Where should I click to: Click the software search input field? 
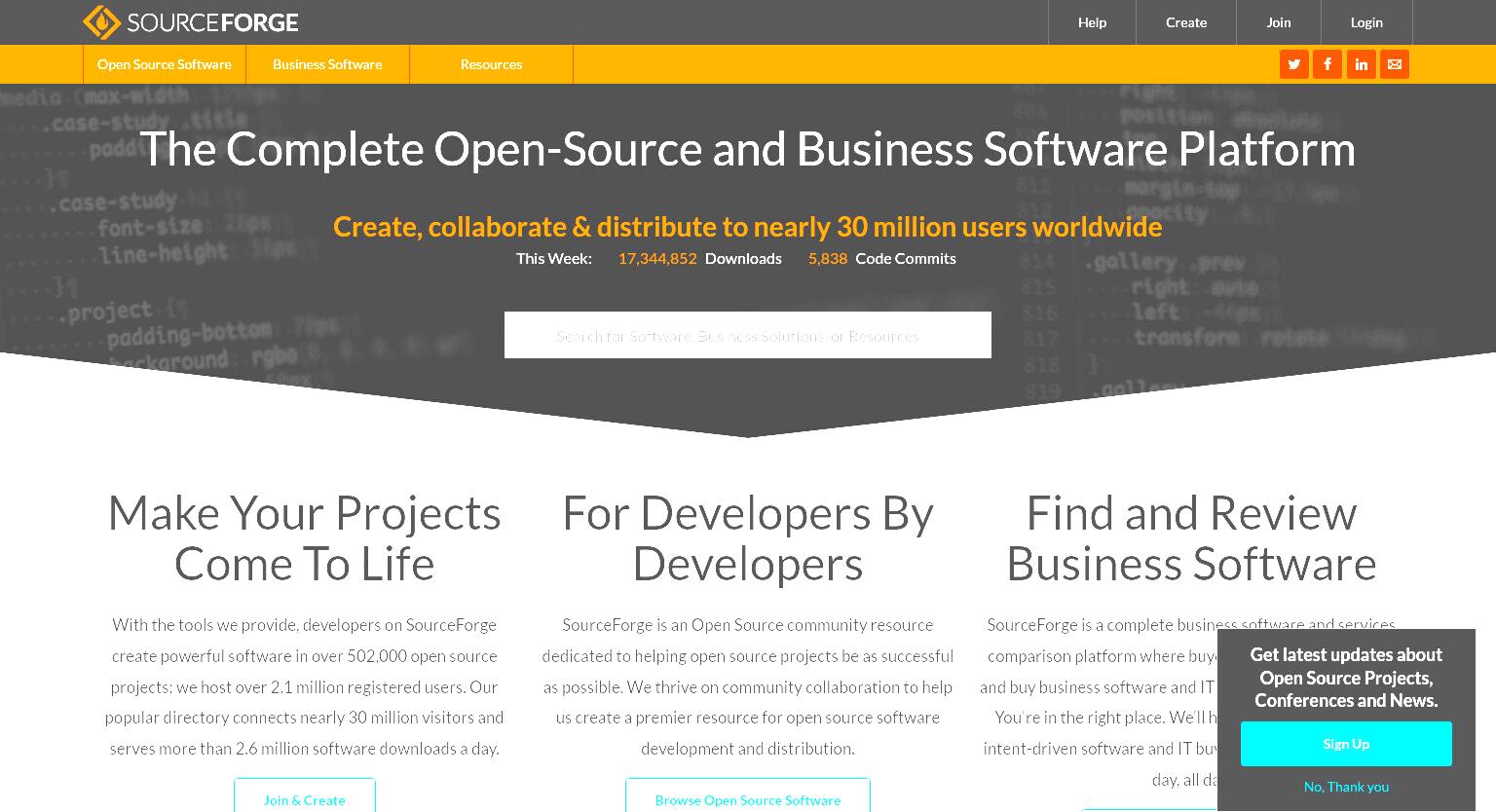748,335
